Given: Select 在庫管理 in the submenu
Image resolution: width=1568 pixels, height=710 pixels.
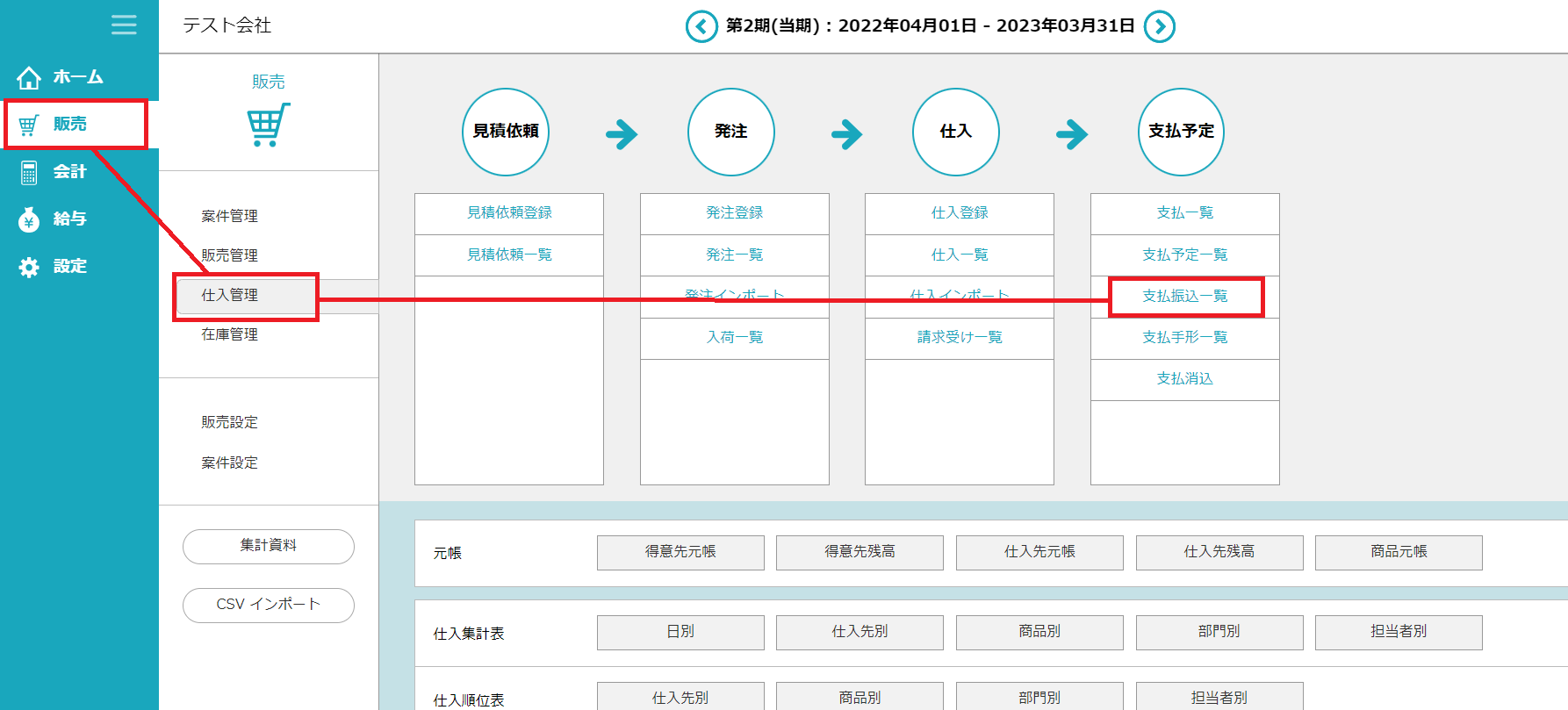Looking at the screenshot, I should [x=229, y=334].
